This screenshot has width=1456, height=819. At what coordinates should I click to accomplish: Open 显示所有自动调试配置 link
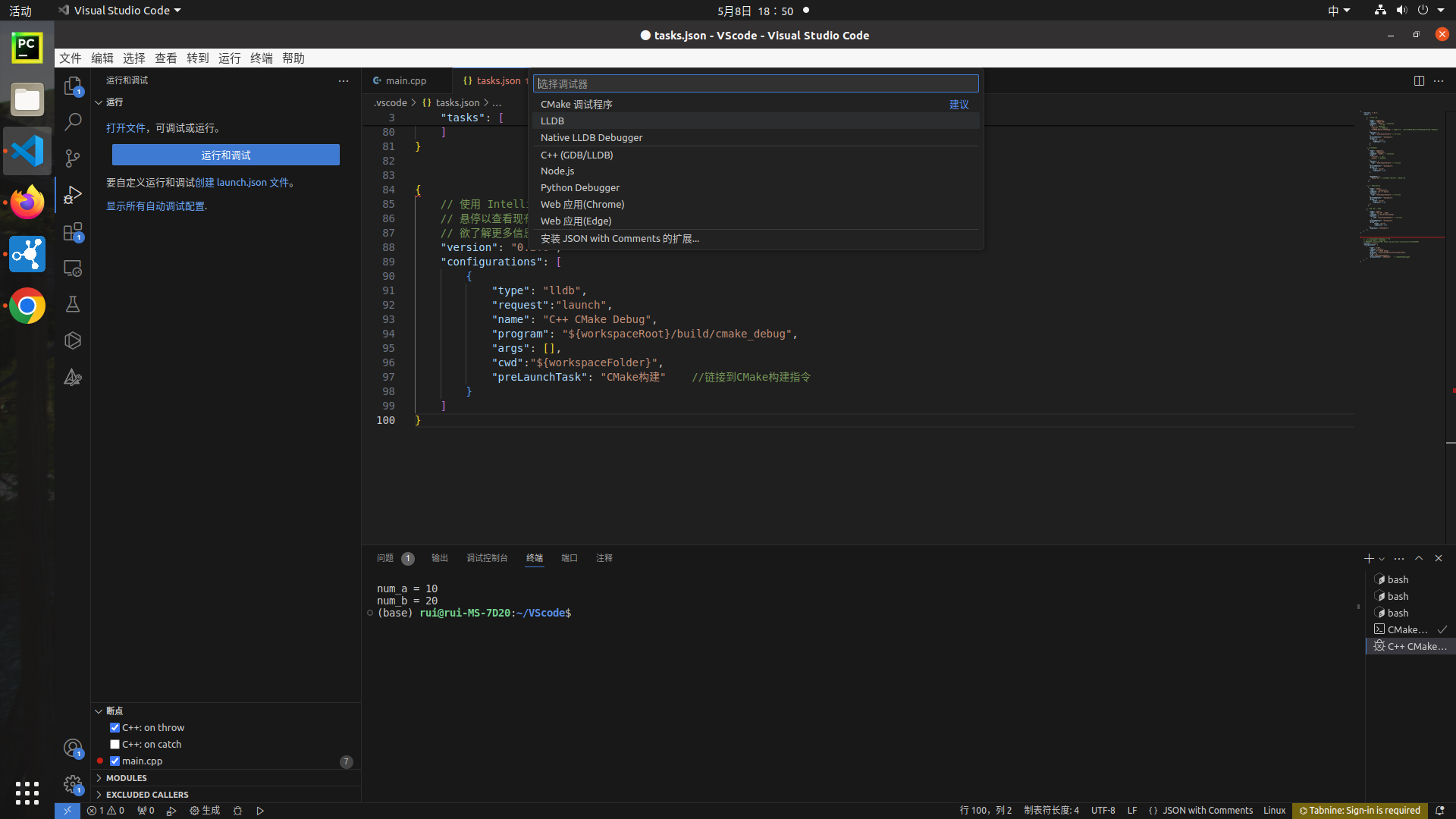(155, 206)
